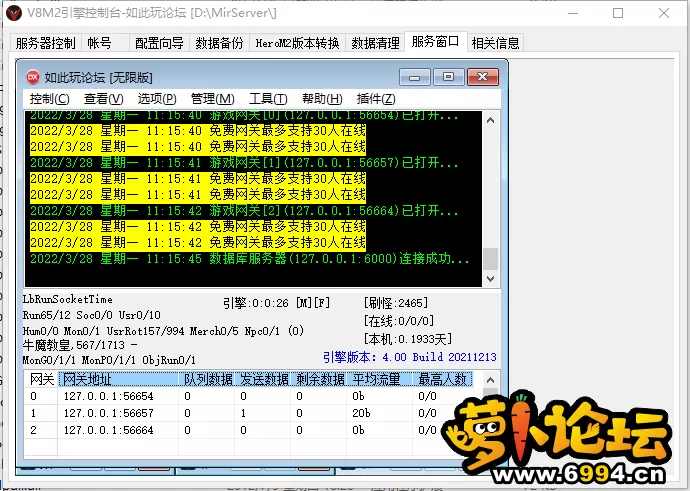Expand the 管理(M) menu

212,99
